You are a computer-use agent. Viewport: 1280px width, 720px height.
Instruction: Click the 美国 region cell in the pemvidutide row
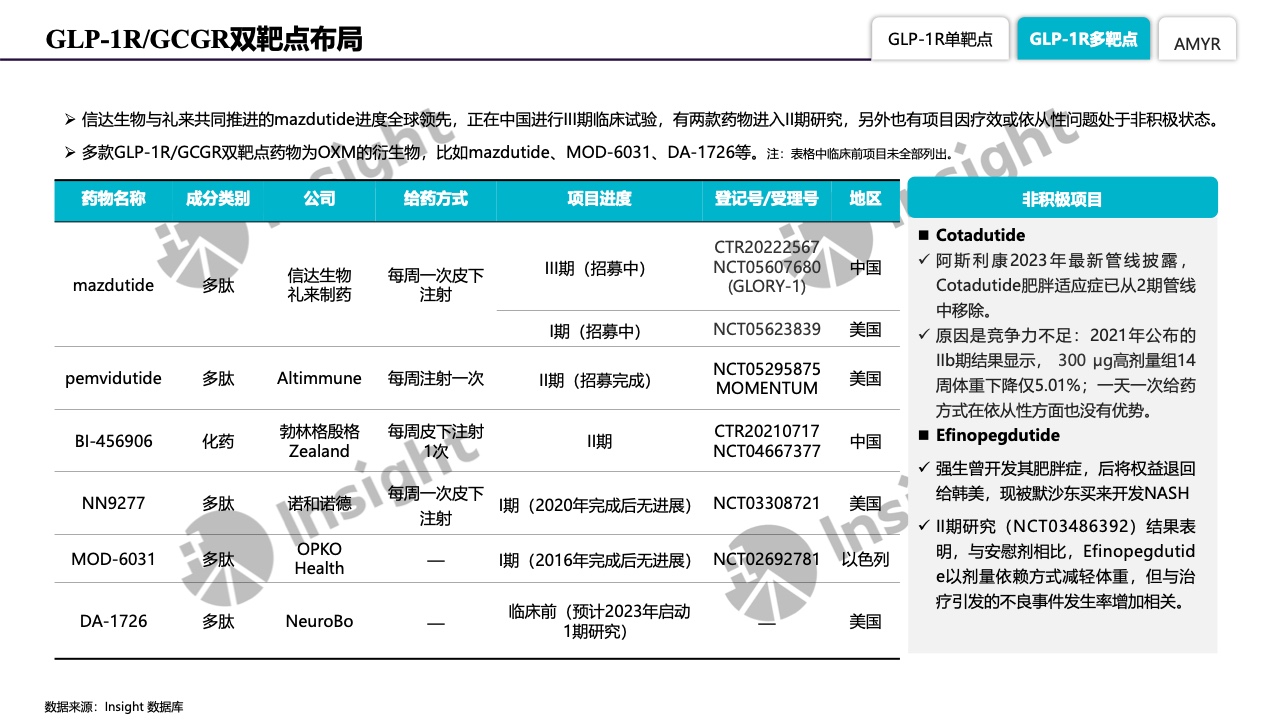pyautogui.click(x=865, y=378)
